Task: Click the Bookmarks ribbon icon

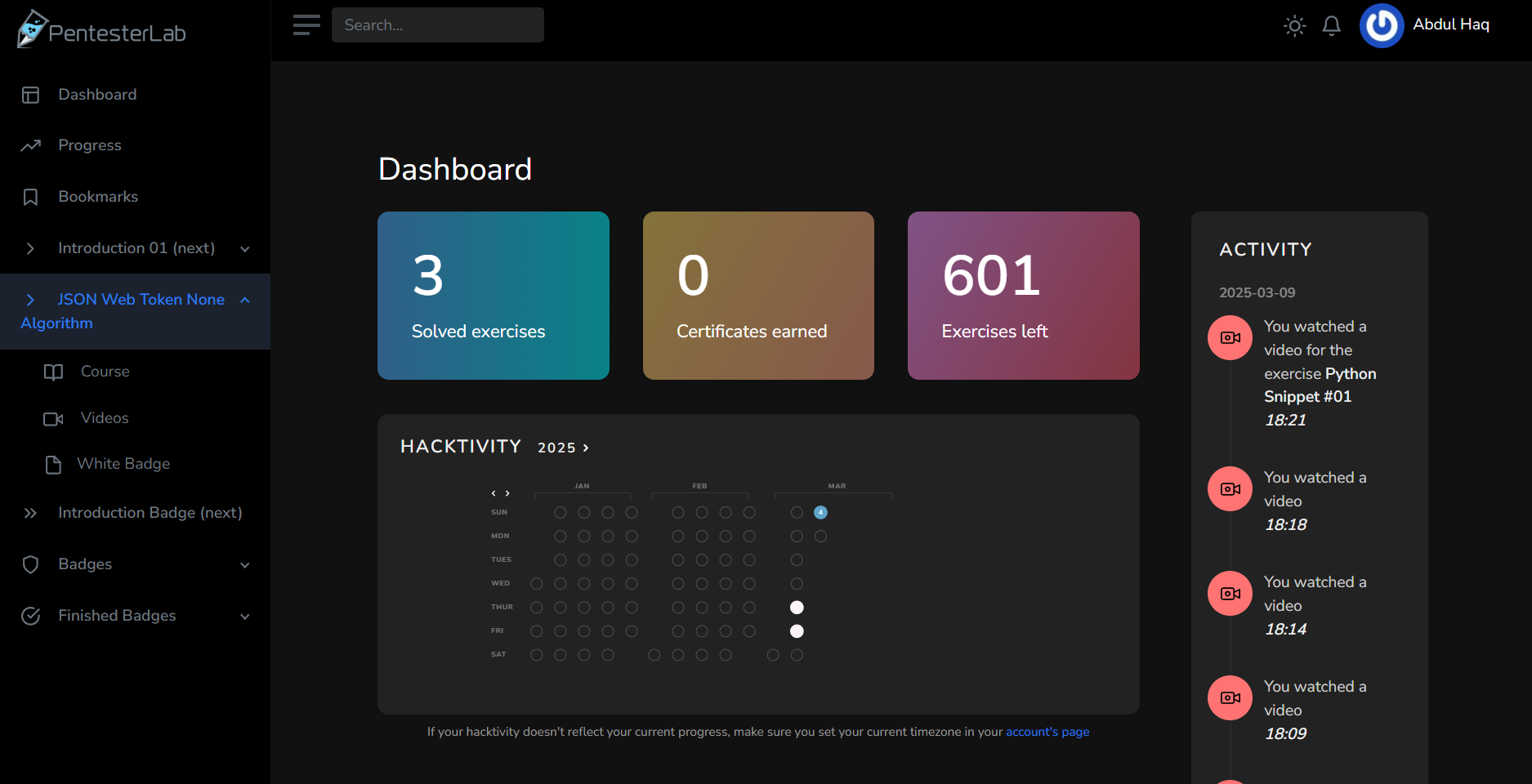Action: point(31,197)
